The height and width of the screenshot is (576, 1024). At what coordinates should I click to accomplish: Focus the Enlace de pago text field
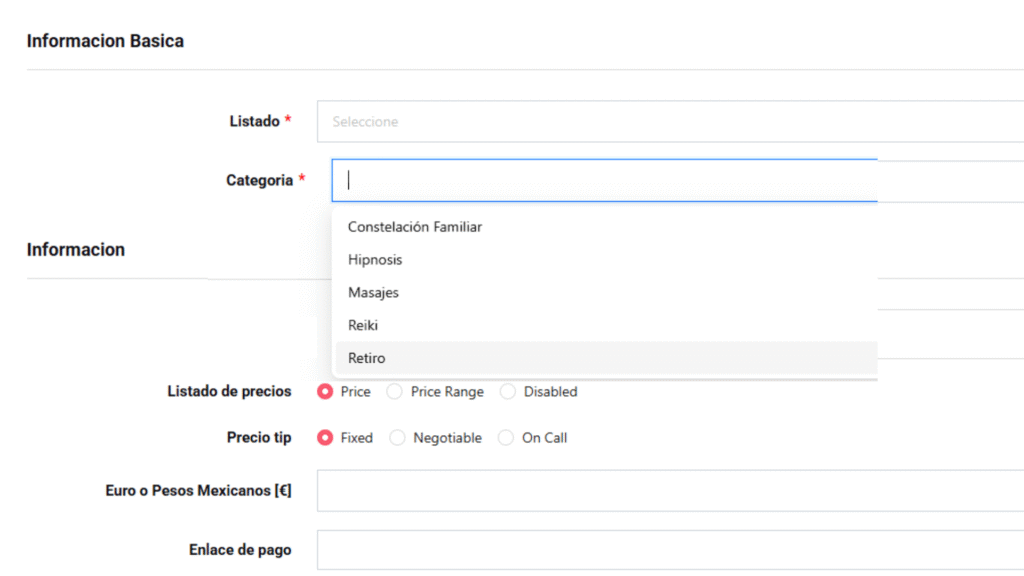point(670,550)
